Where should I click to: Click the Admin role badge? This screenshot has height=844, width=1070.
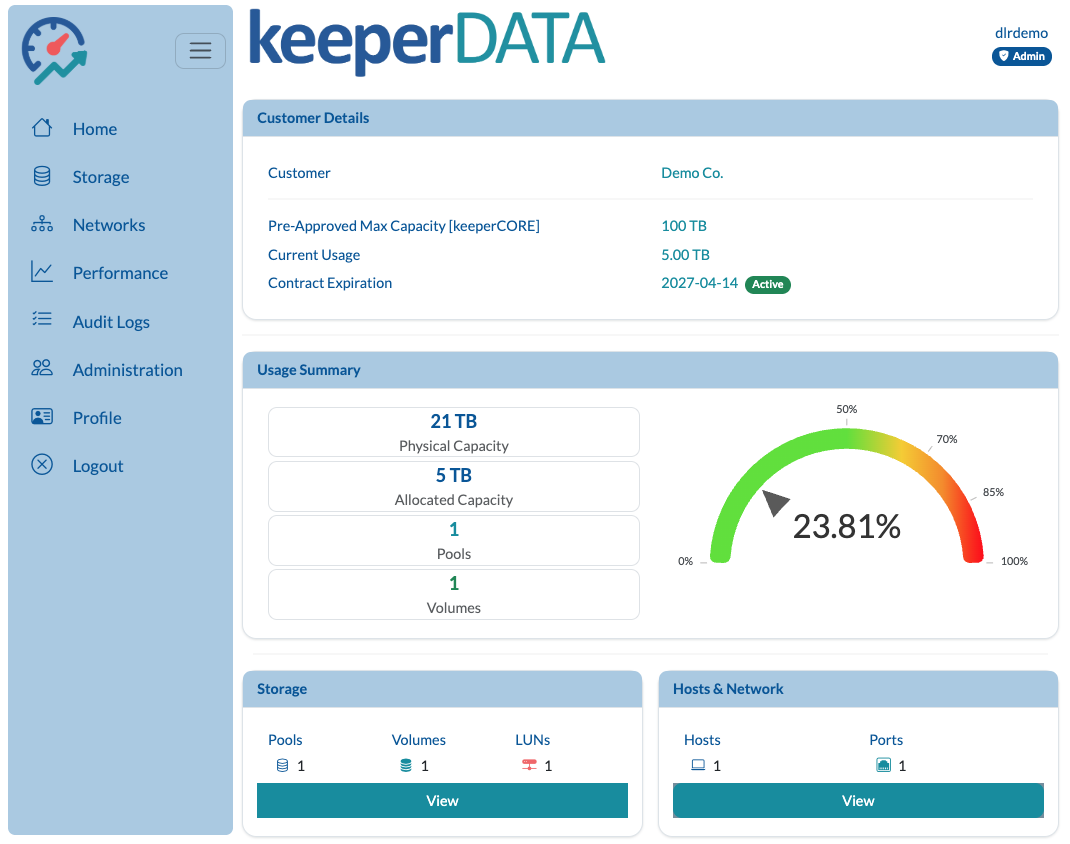1022,57
